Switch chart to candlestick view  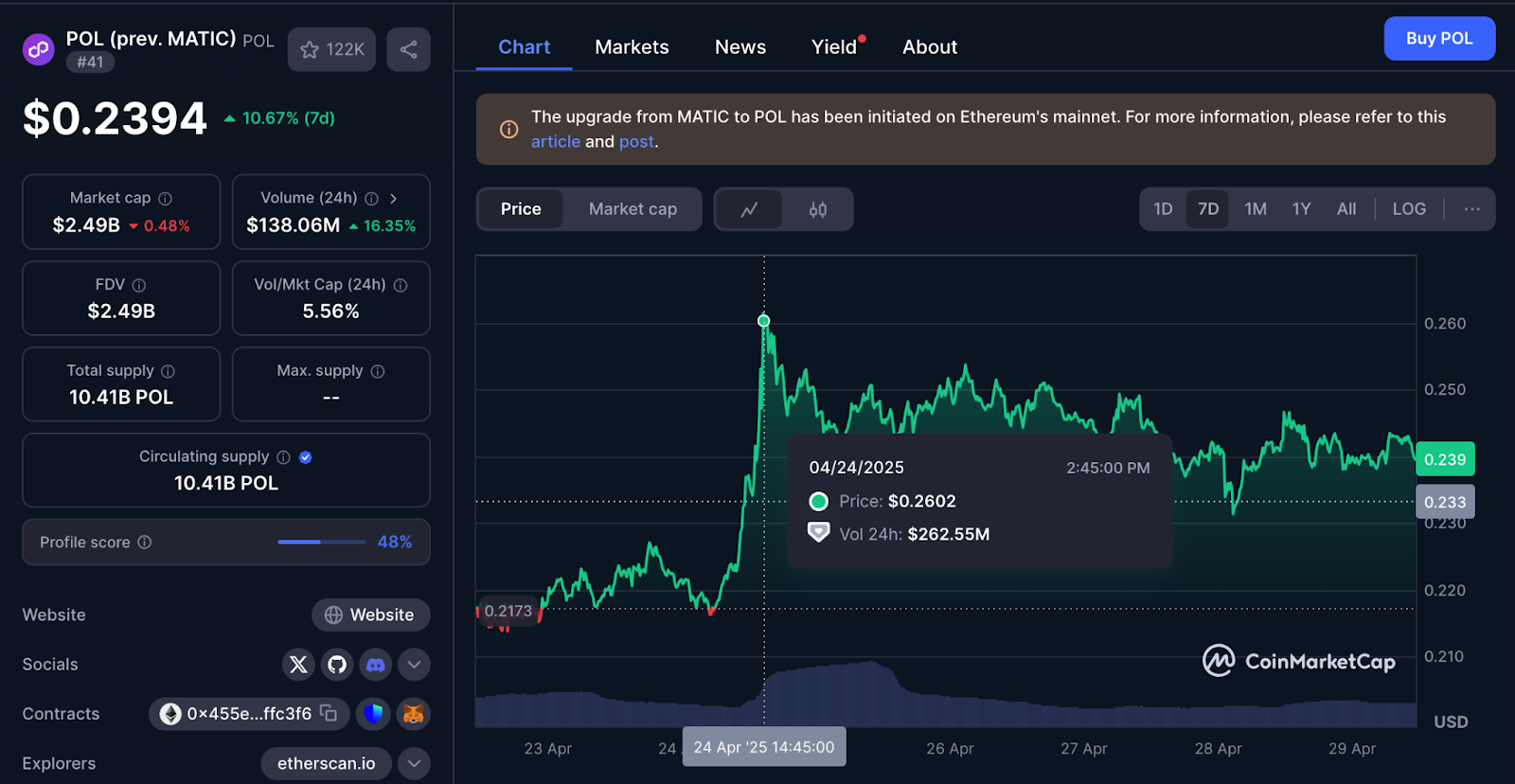tap(818, 209)
